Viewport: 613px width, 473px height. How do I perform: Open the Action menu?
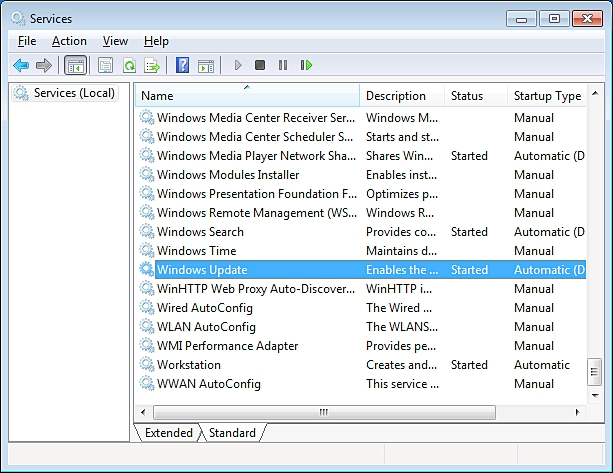coord(69,41)
